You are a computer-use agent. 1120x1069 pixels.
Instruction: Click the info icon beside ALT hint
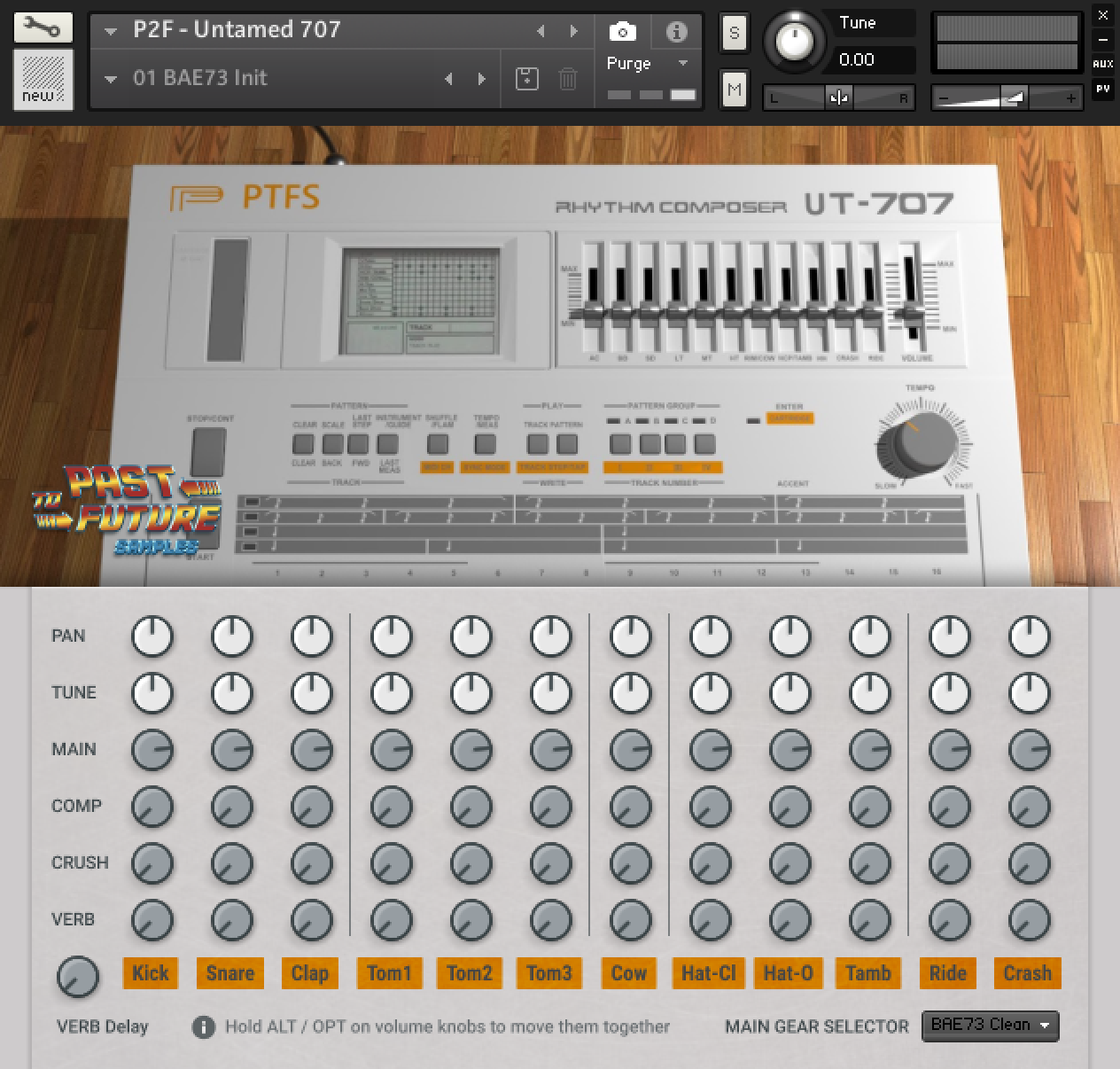tap(203, 1027)
